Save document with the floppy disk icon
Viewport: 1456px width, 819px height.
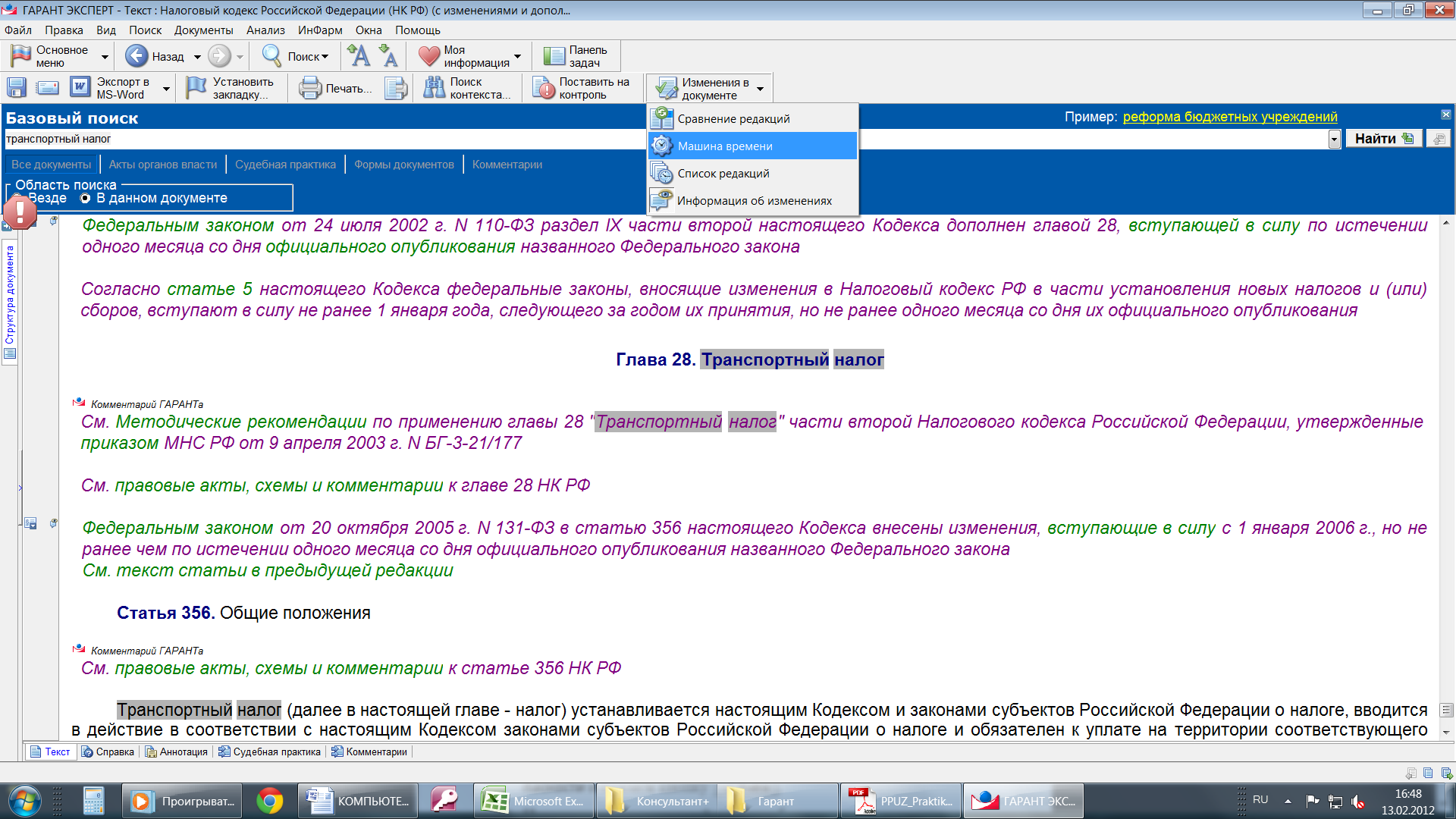[x=17, y=88]
